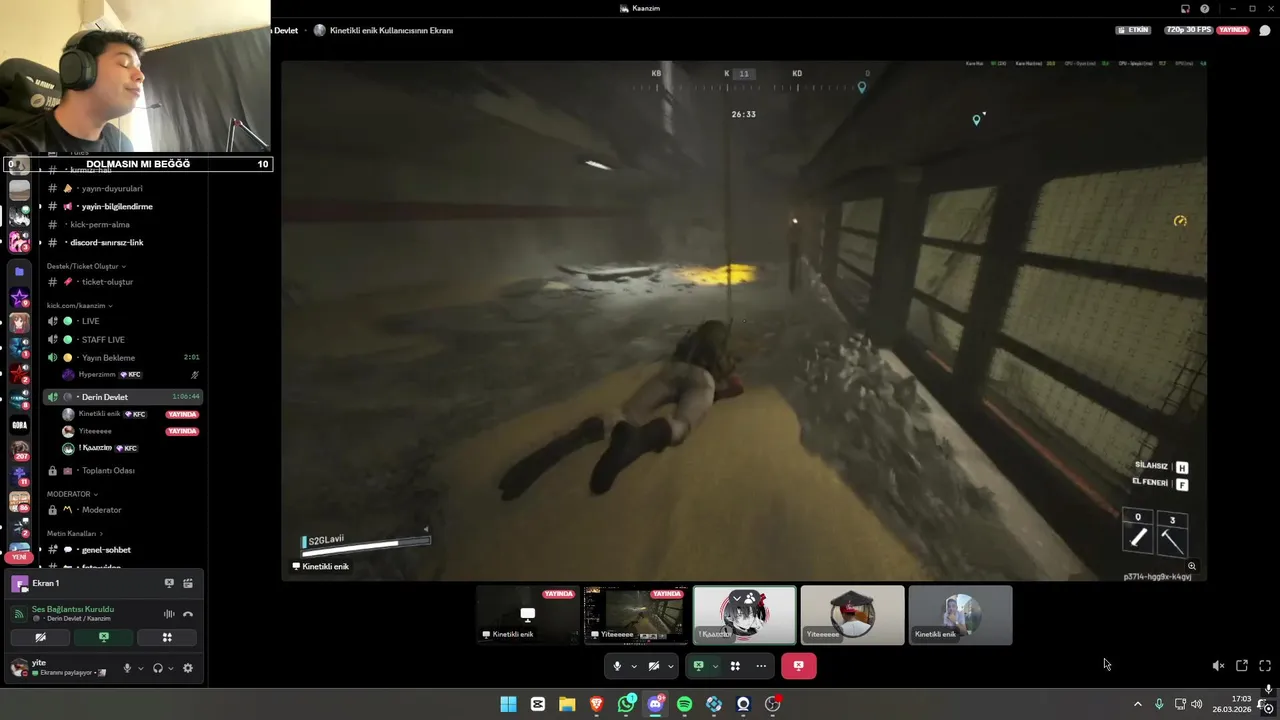
Task: Open the activities icon in call control bar
Action: (735, 666)
